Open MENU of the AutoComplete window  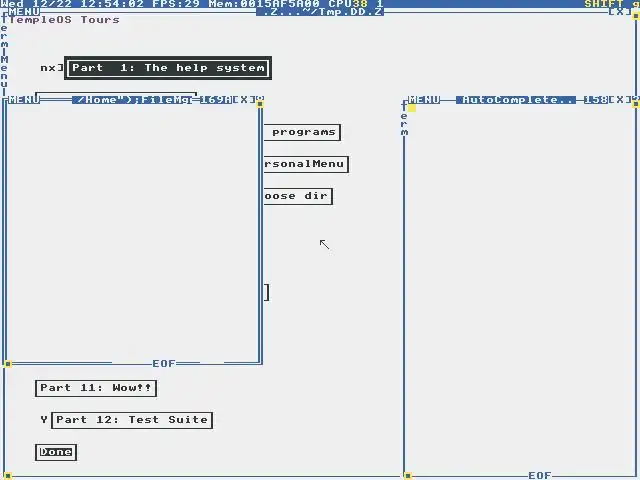pos(424,100)
